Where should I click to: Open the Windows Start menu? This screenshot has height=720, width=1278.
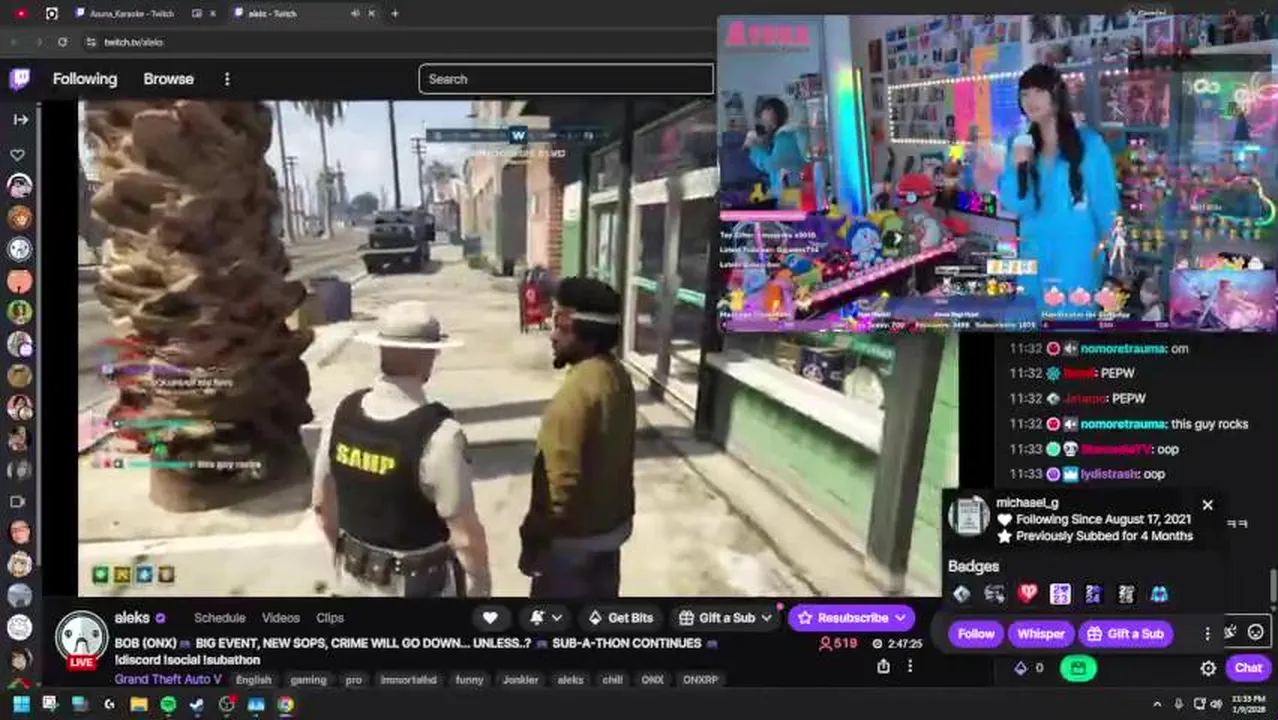coord(21,704)
